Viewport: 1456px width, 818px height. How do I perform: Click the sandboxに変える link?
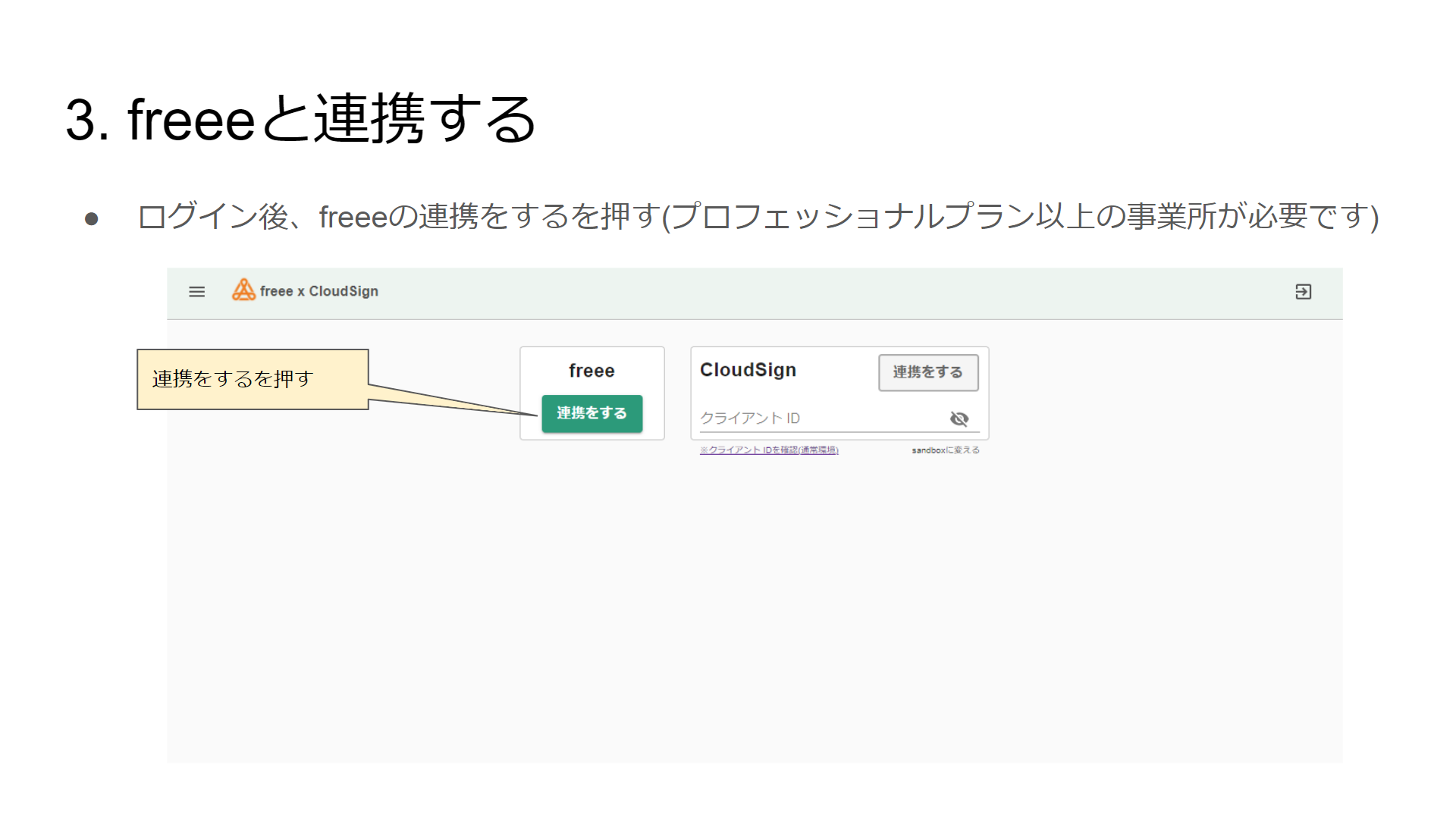pos(946,450)
